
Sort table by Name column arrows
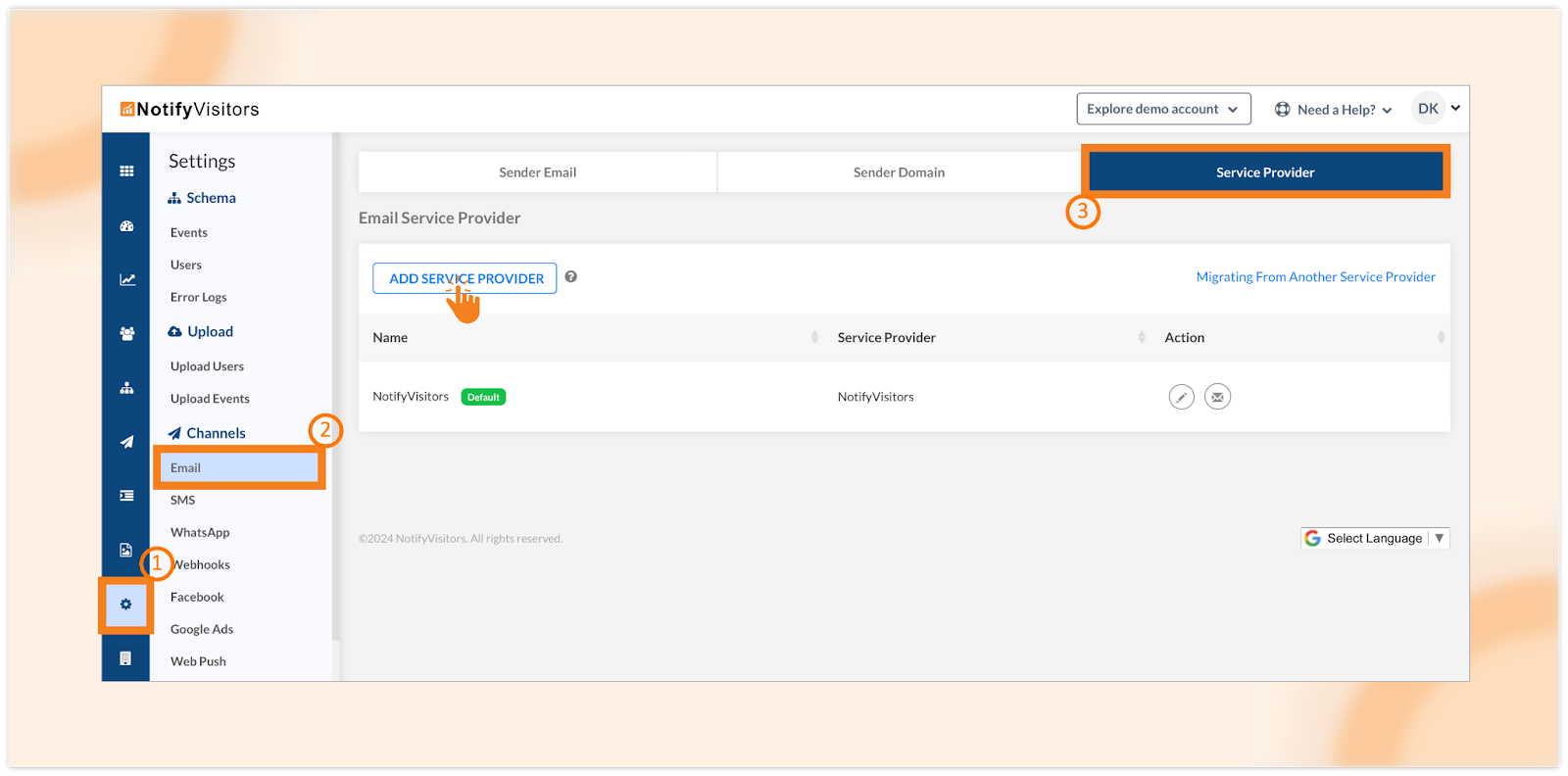(x=814, y=337)
